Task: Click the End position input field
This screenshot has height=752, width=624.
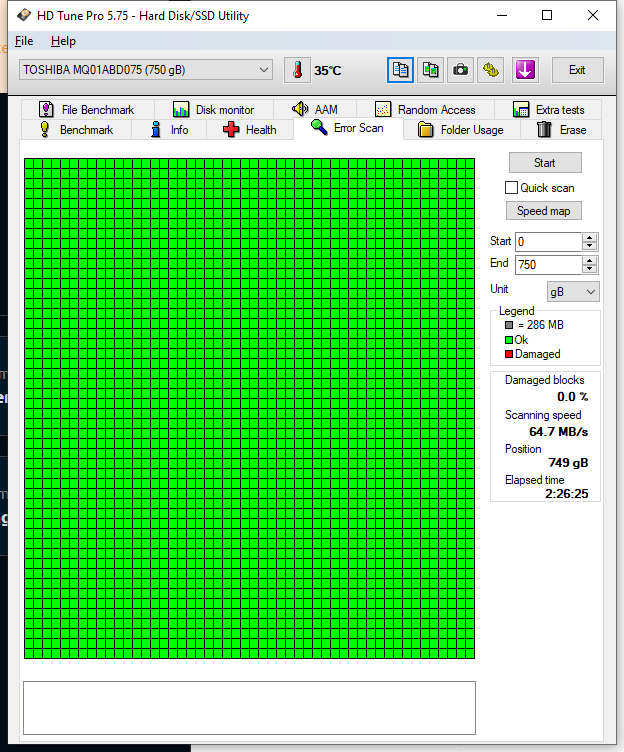Action: pyautogui.click(x=549, y=265)
